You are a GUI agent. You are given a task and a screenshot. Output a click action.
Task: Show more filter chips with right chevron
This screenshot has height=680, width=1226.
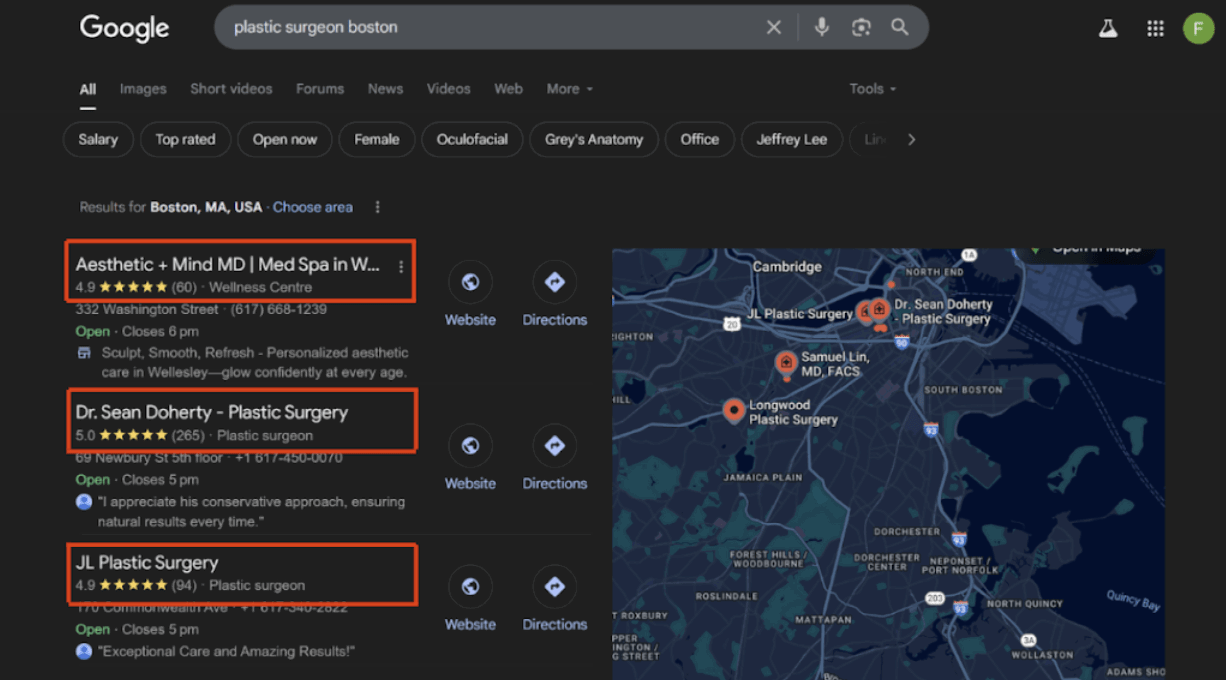point(911,140)
